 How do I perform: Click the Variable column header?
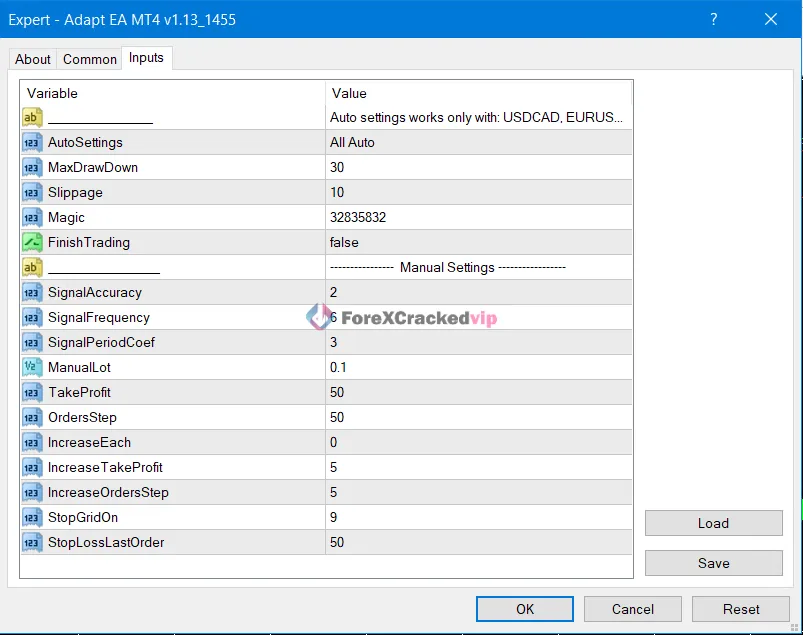(172, 93)
